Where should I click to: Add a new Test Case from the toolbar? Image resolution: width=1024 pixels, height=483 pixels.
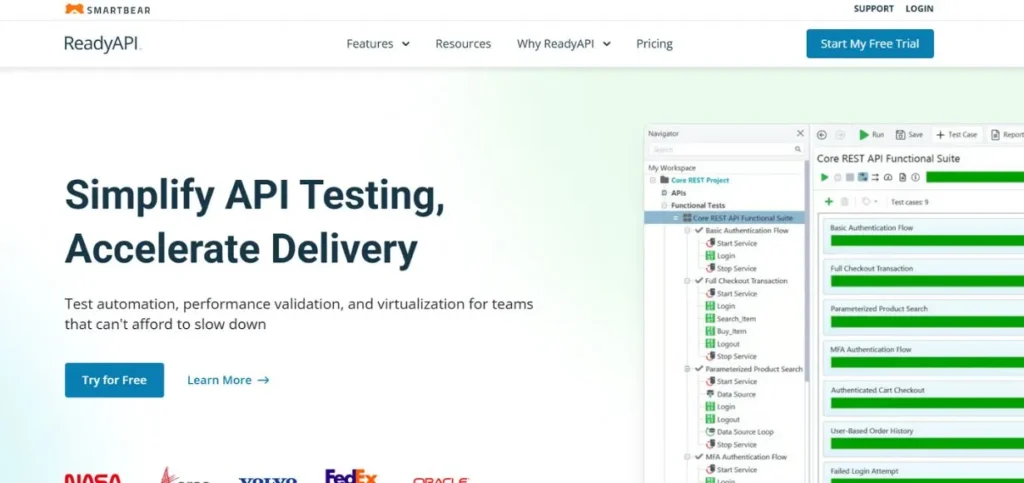957,134
